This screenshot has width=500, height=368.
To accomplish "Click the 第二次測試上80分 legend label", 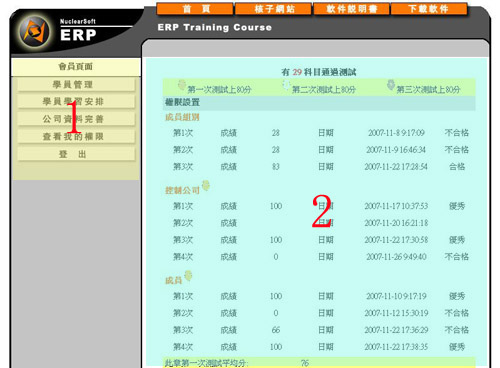I will 324,89.
